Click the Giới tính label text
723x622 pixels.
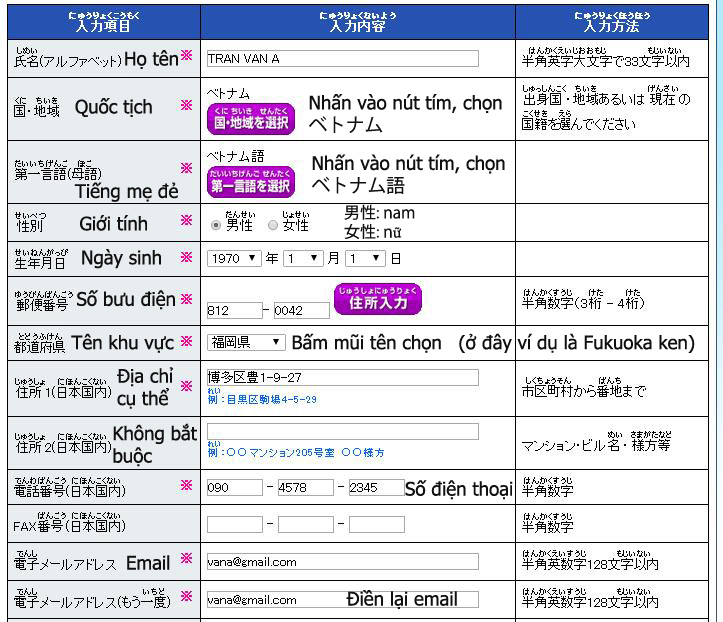point(113,224)
